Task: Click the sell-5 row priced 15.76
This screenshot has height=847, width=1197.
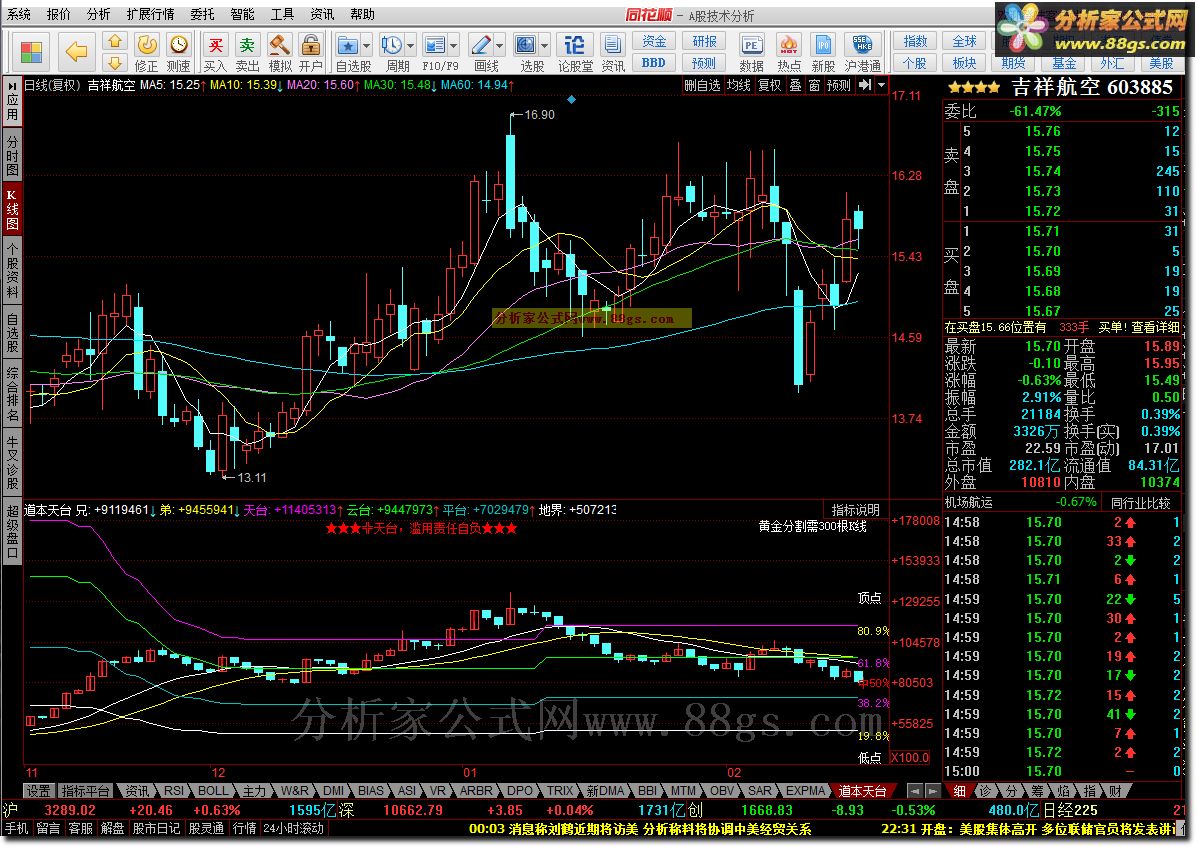Action: (1061, 131)
